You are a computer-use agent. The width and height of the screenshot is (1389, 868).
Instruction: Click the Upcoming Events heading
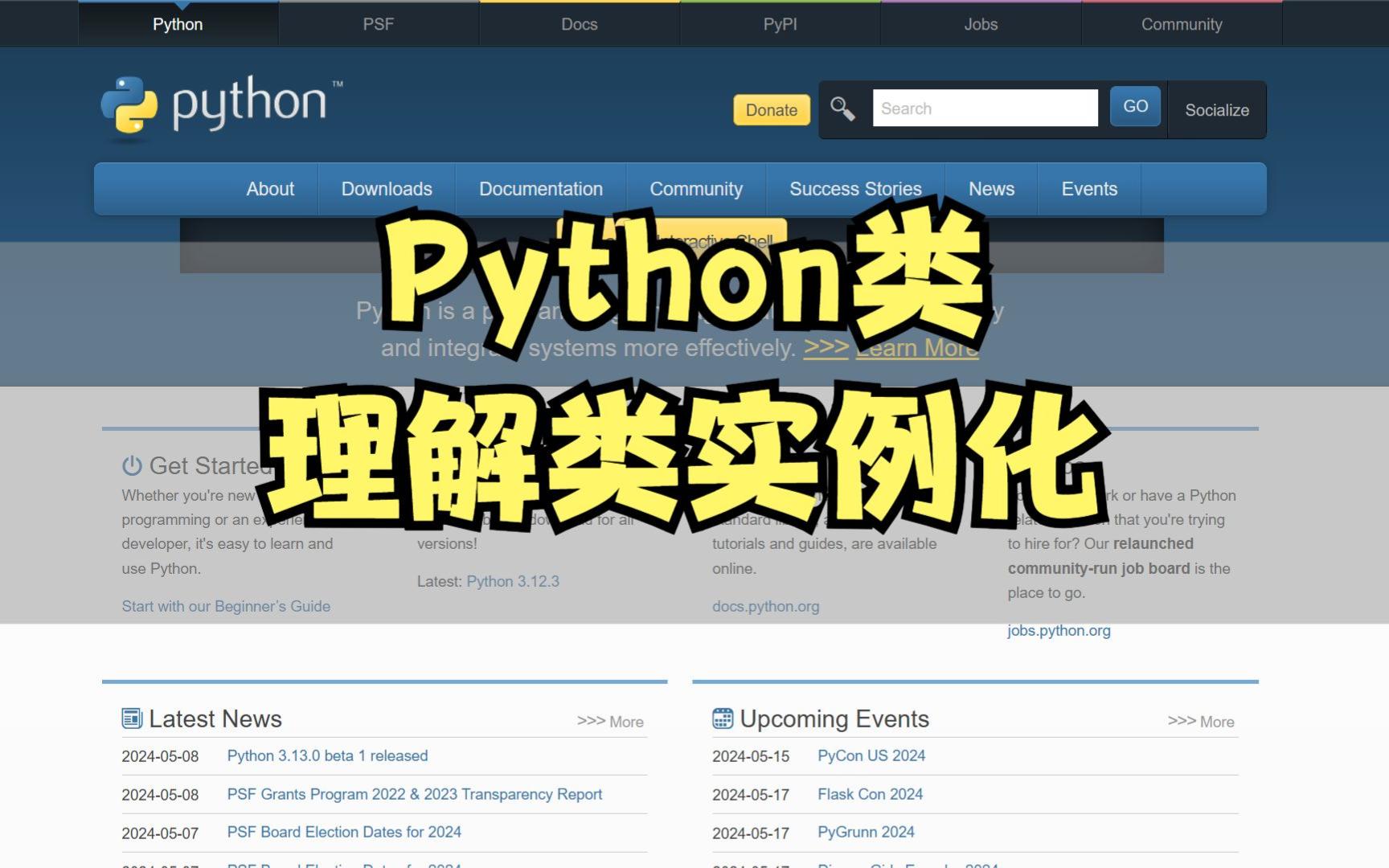834,719
